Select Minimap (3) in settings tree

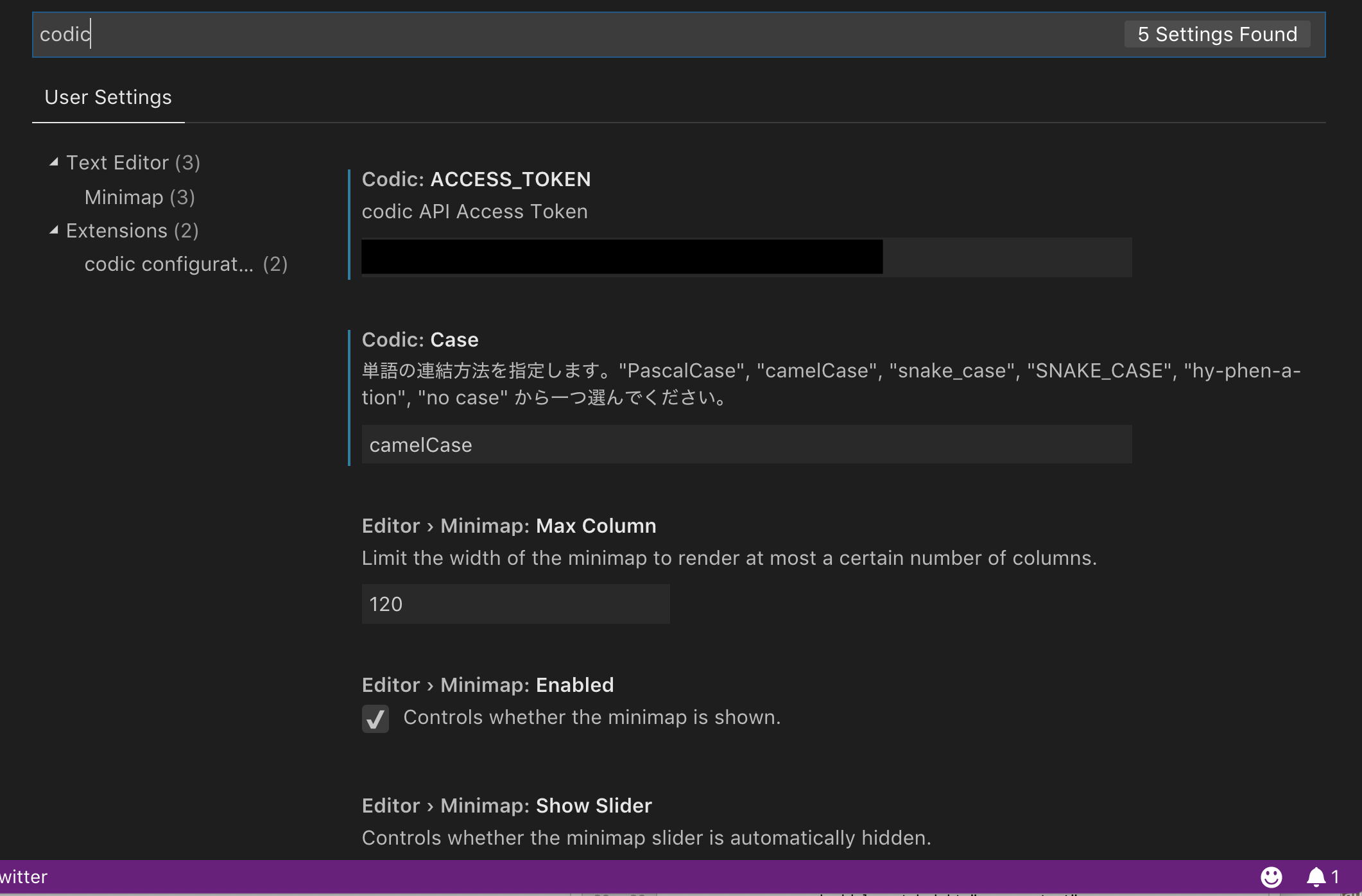pyautogui.click(x=139, y=197)
